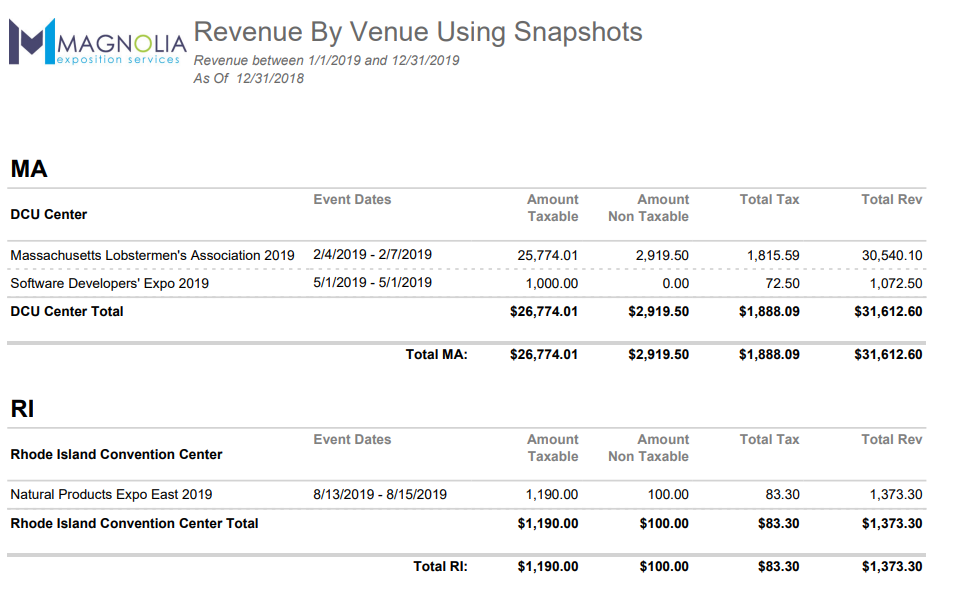Screen dimensions: 953x597
Task: Select the RI state section heading
Action: (x=23, y=409)
